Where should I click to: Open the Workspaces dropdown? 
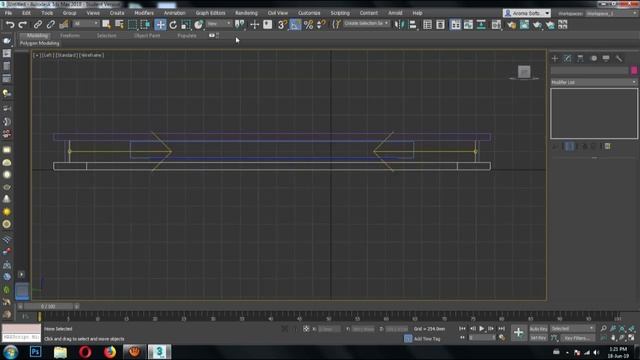tap(611, 13)
